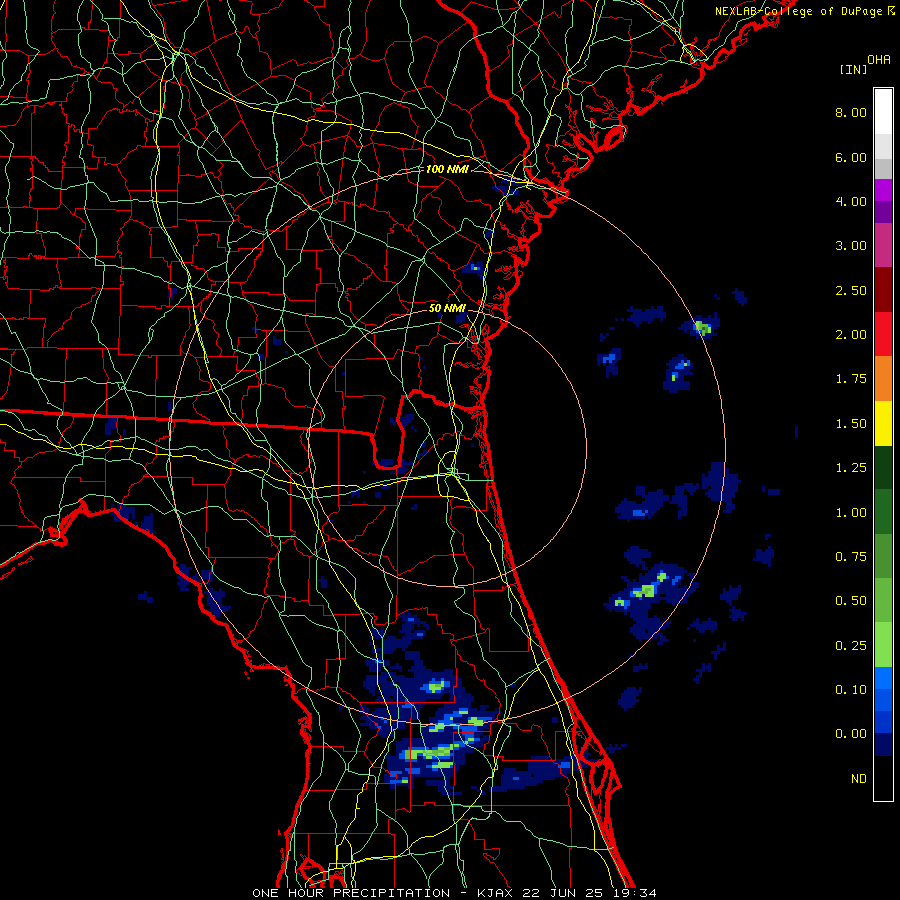The image size is (900, 900).
Task: Click the 100 NMI range ring label
Action: (x=447, y=169)
